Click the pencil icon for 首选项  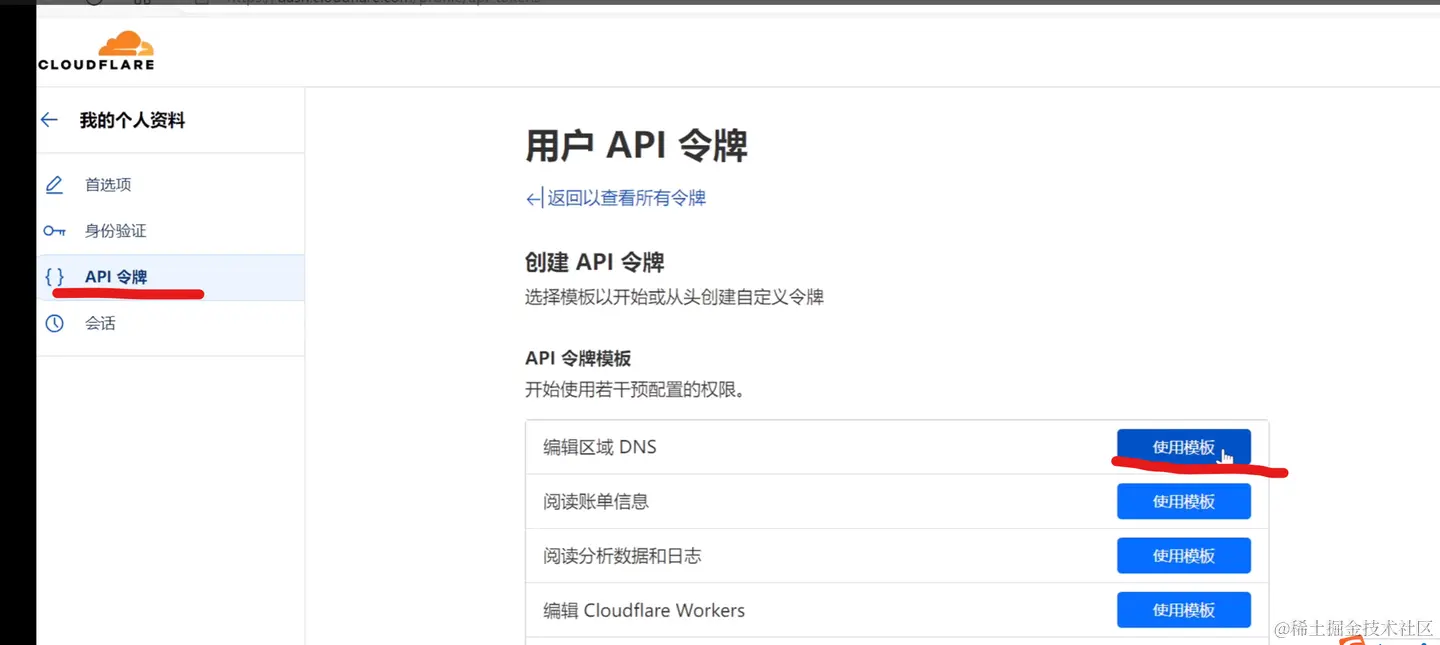click(54, 185)
